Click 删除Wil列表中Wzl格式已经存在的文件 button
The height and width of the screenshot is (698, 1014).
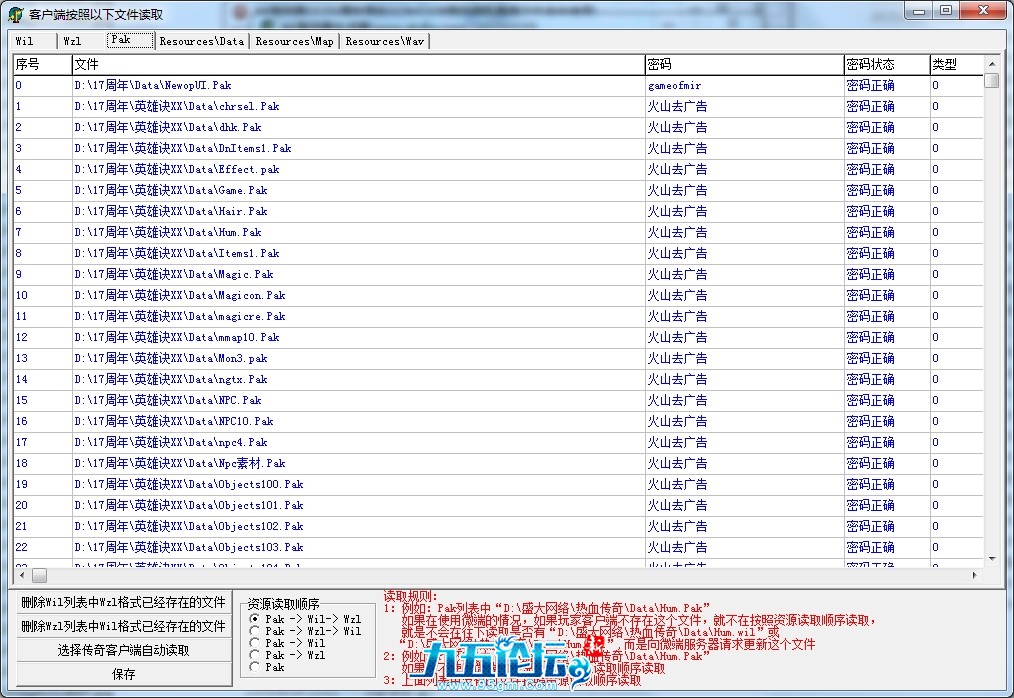point(123,602)
